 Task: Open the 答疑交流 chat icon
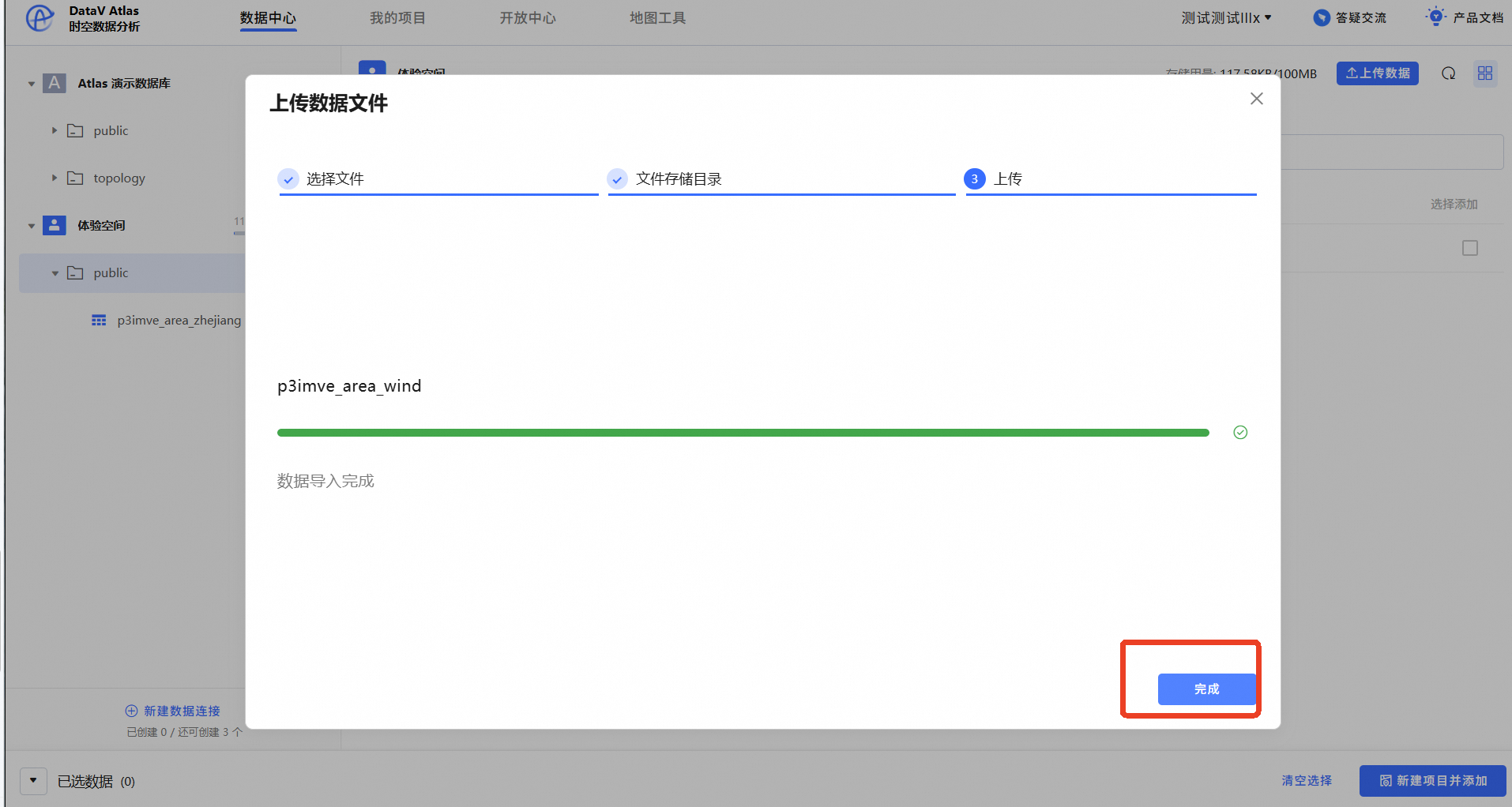(1321, 17)
